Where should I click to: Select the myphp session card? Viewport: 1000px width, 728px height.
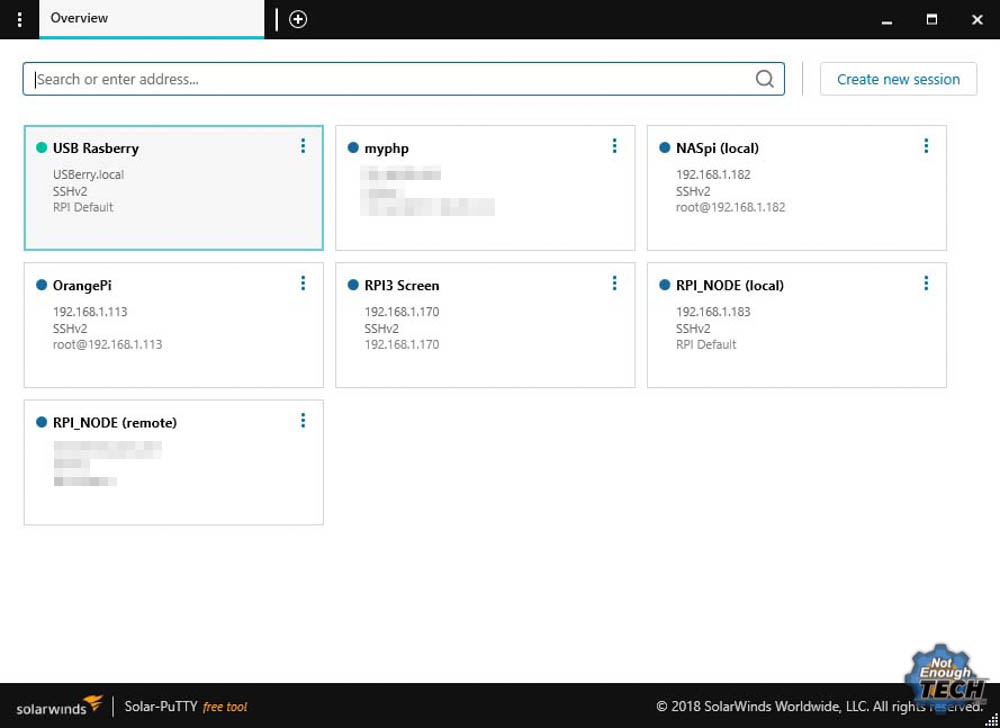click(485, 187)
